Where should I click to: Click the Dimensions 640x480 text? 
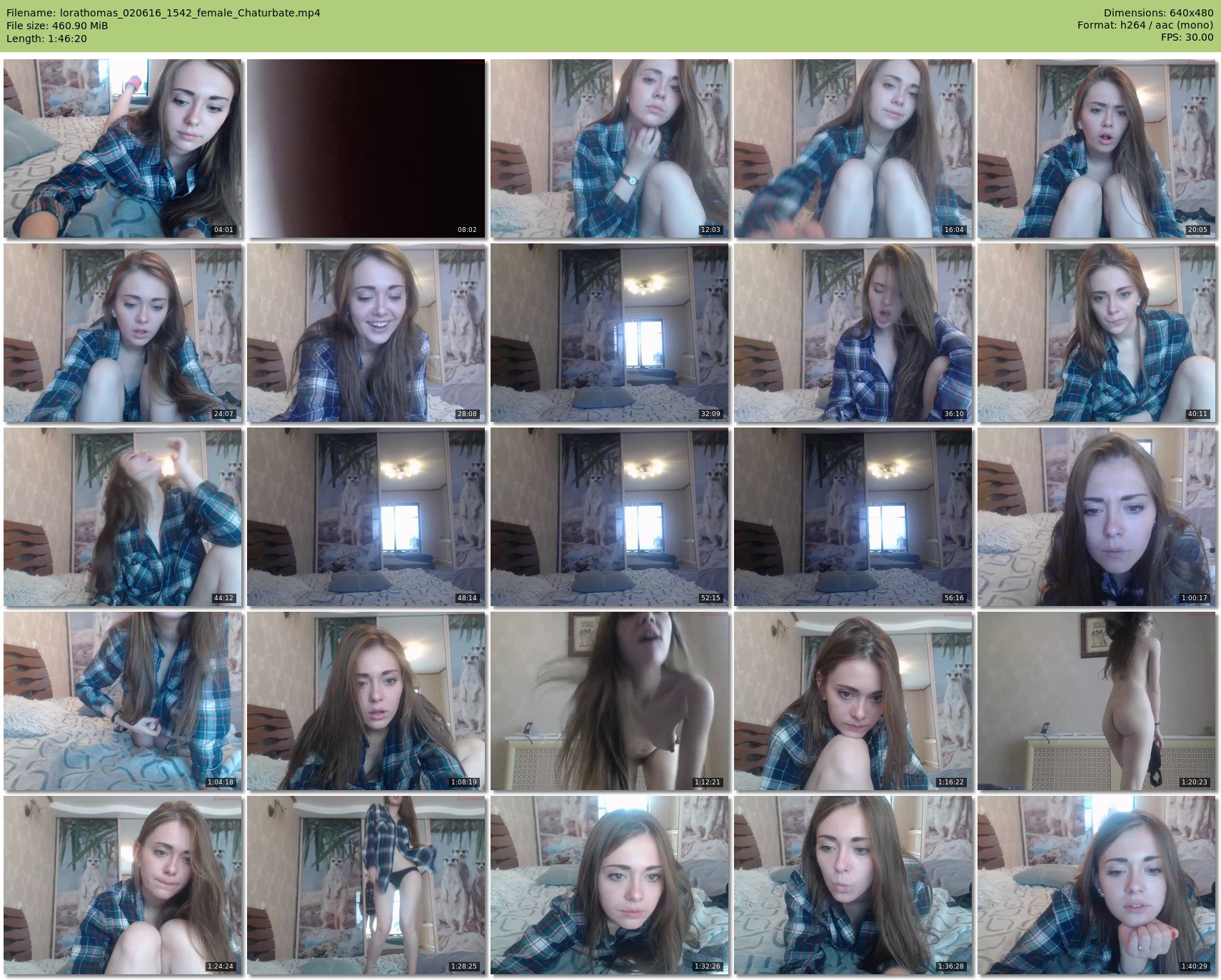tap(1158, 13)
